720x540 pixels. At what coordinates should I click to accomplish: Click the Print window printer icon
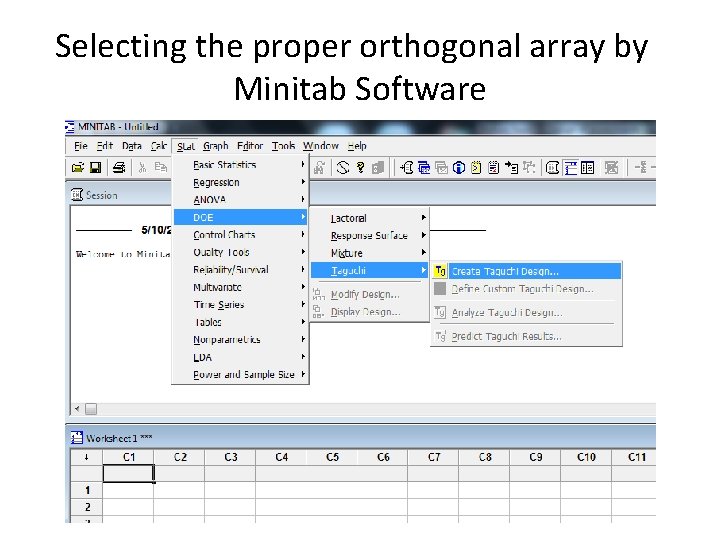(119, 168)
